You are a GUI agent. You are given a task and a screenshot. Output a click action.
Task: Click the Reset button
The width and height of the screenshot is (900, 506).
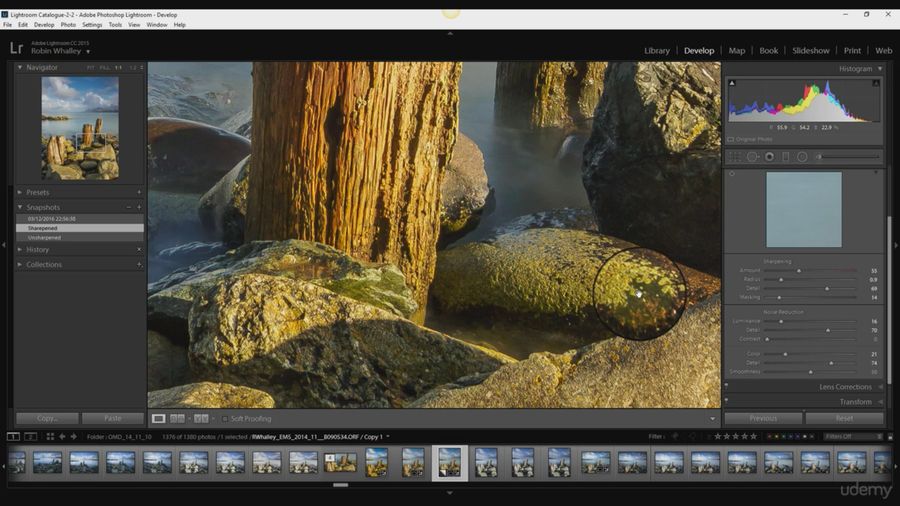(x=844, y=418)
